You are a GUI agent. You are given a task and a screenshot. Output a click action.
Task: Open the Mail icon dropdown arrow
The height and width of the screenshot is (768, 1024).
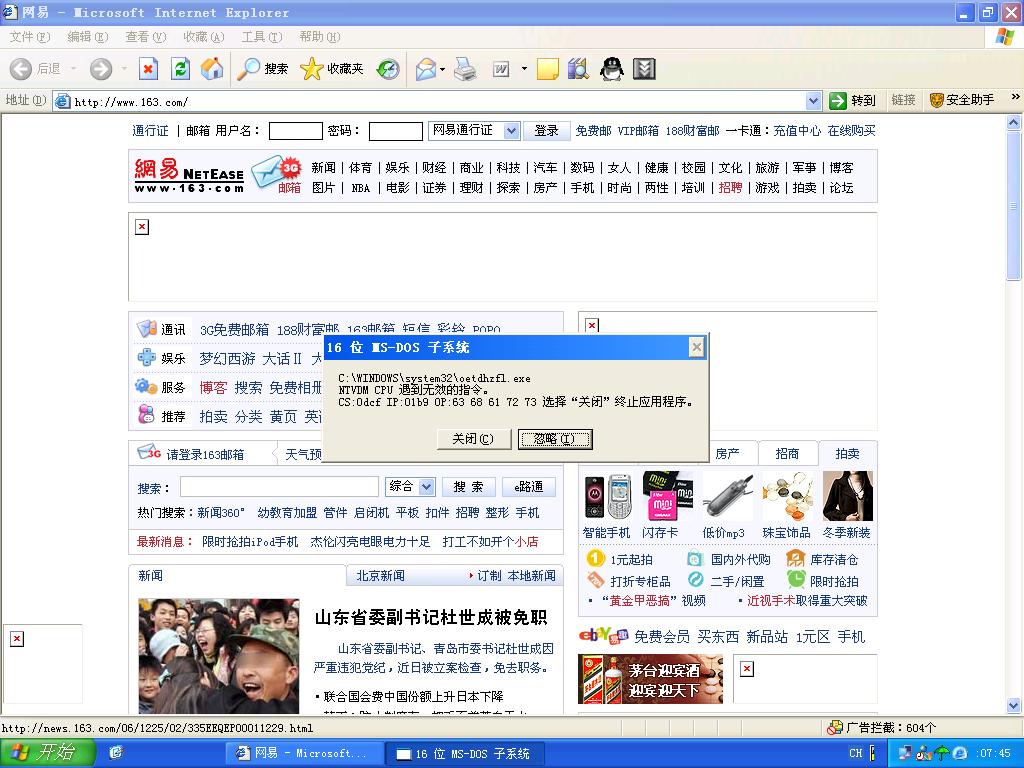tap(443, 69)
